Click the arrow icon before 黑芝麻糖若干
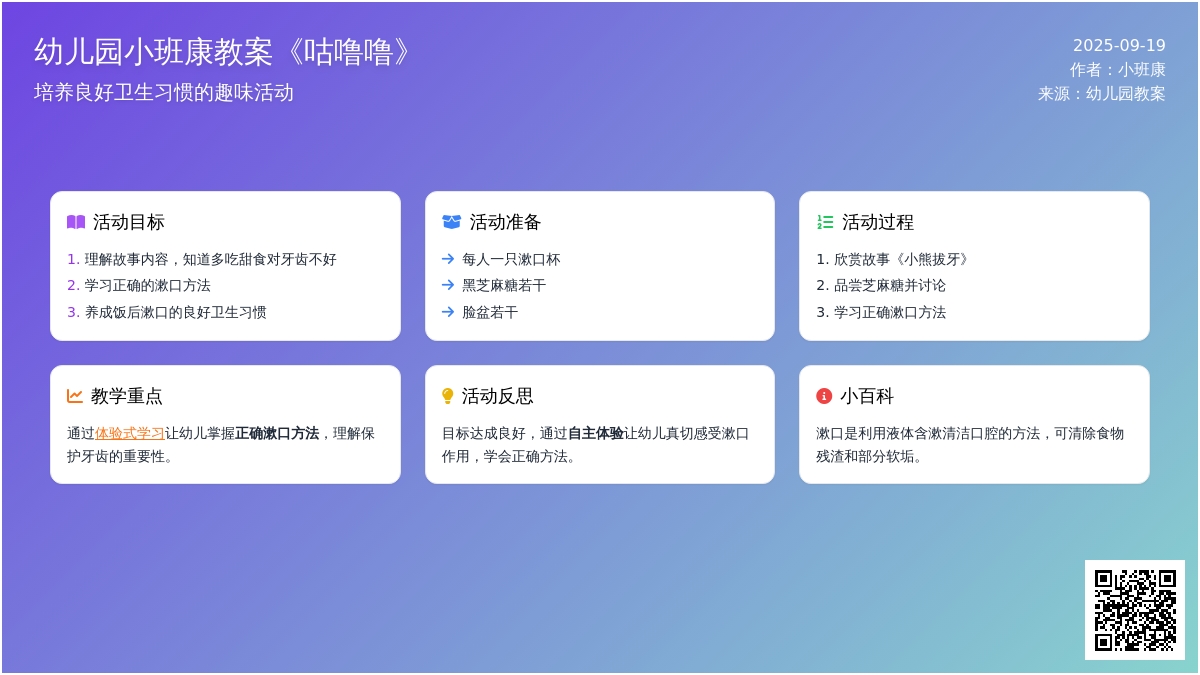1200x675 pixels. tap(448, 285)
